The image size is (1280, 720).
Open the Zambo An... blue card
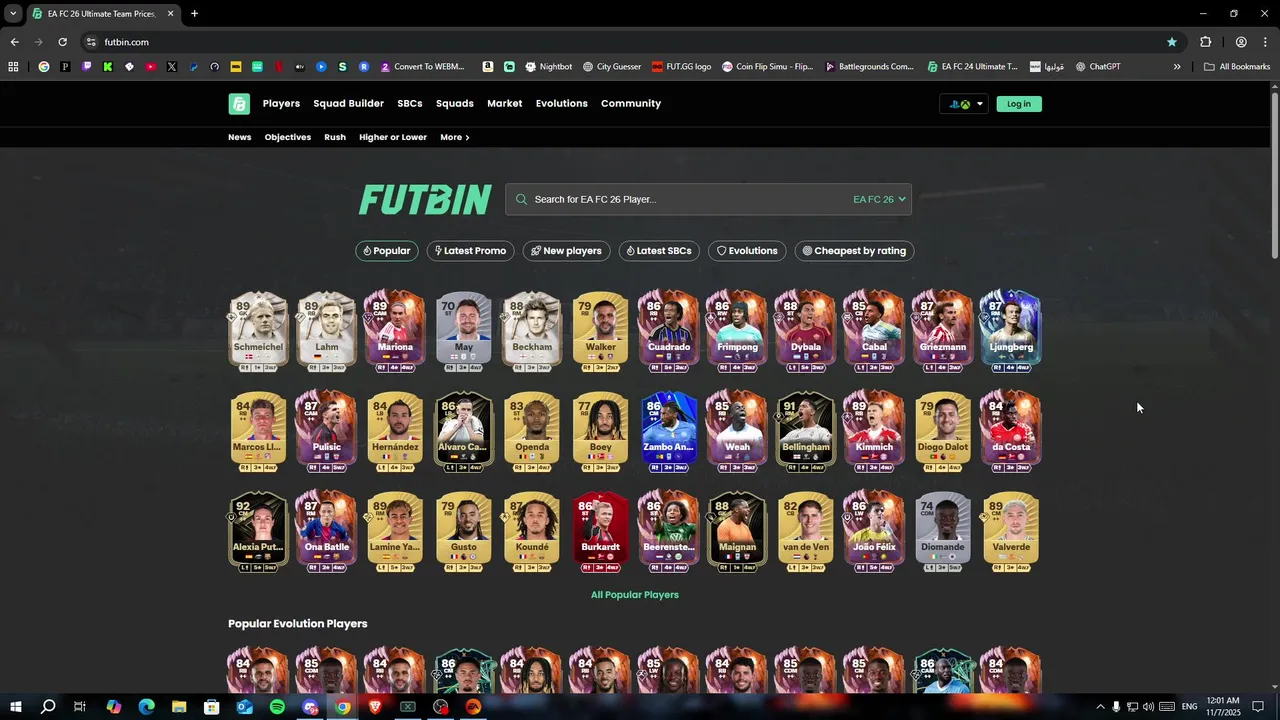pyautogui.click(x=669, y=431)
